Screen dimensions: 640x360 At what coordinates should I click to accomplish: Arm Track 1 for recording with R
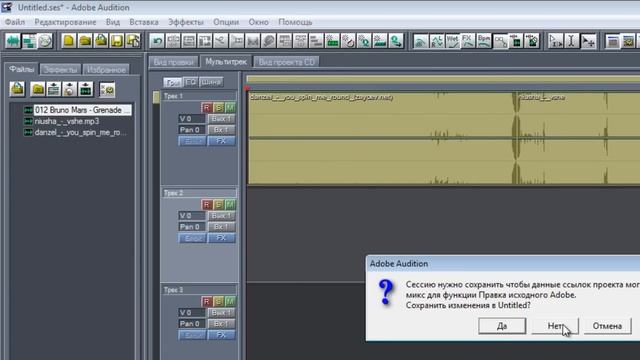pos(207,108)
